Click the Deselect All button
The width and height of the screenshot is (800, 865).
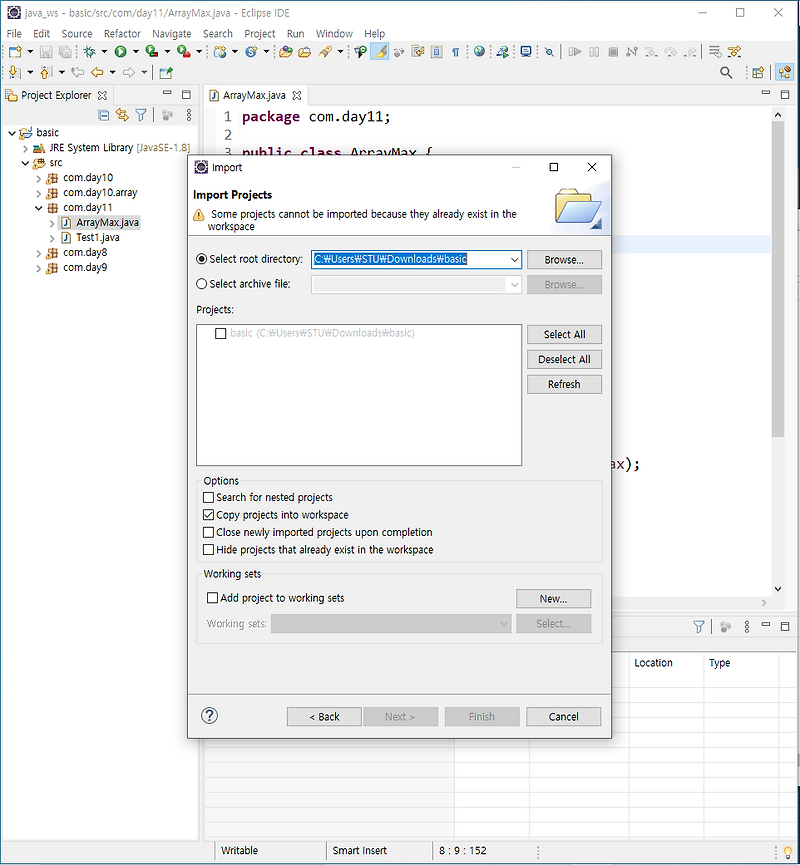(564, 359)
